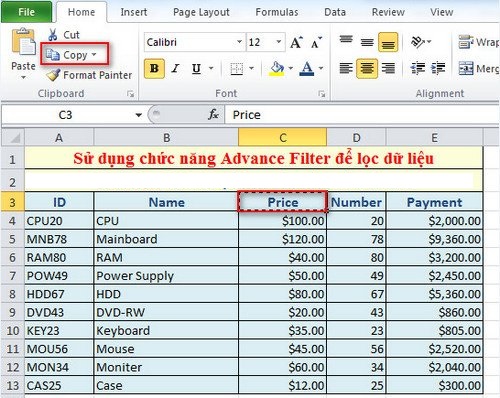Image resolution: width=500 pixels, height=398 pixels.
Task: Select the Number header cell
Action: pos(356,202)
